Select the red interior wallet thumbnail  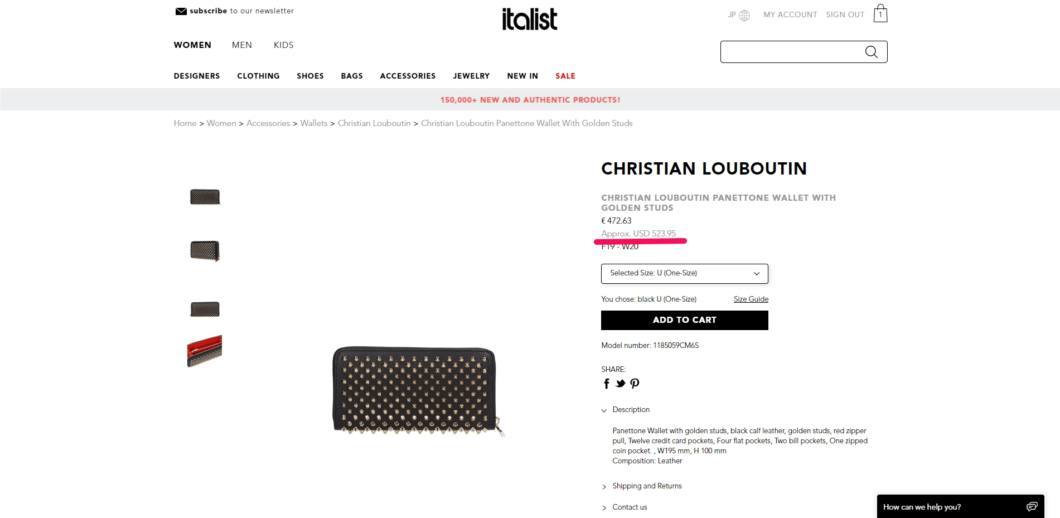point(205,351)
